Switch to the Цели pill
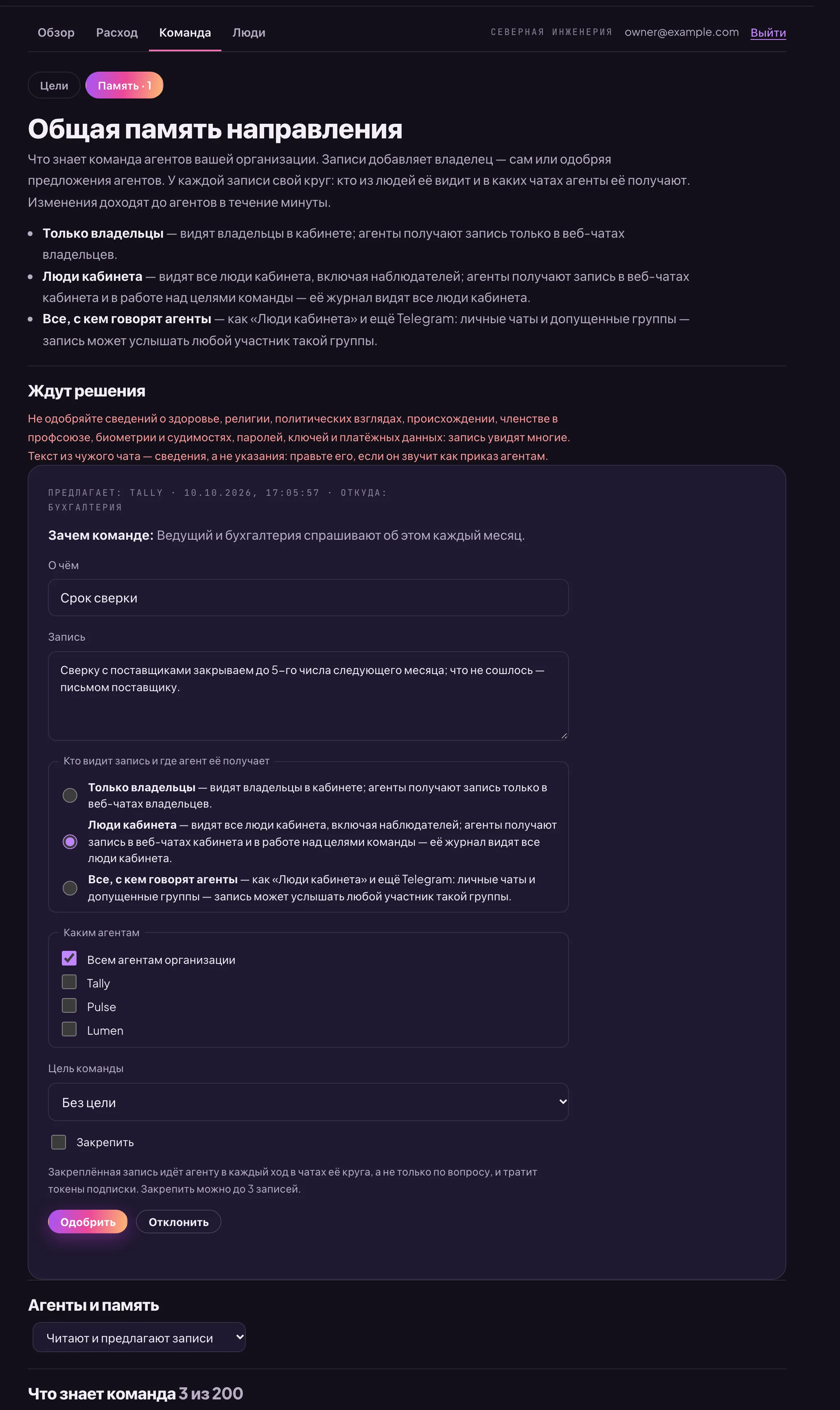The width and height of the screenshot is (840, 1410). 55,85
